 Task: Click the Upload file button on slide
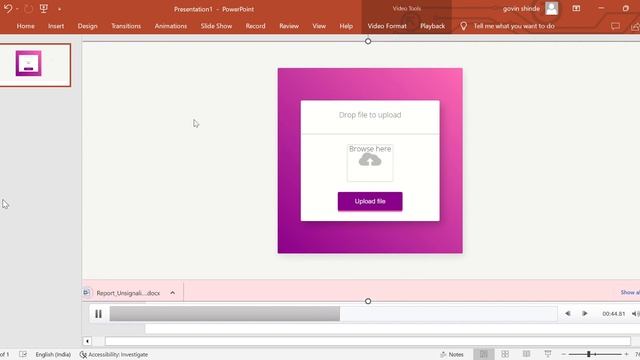(370, 201)
